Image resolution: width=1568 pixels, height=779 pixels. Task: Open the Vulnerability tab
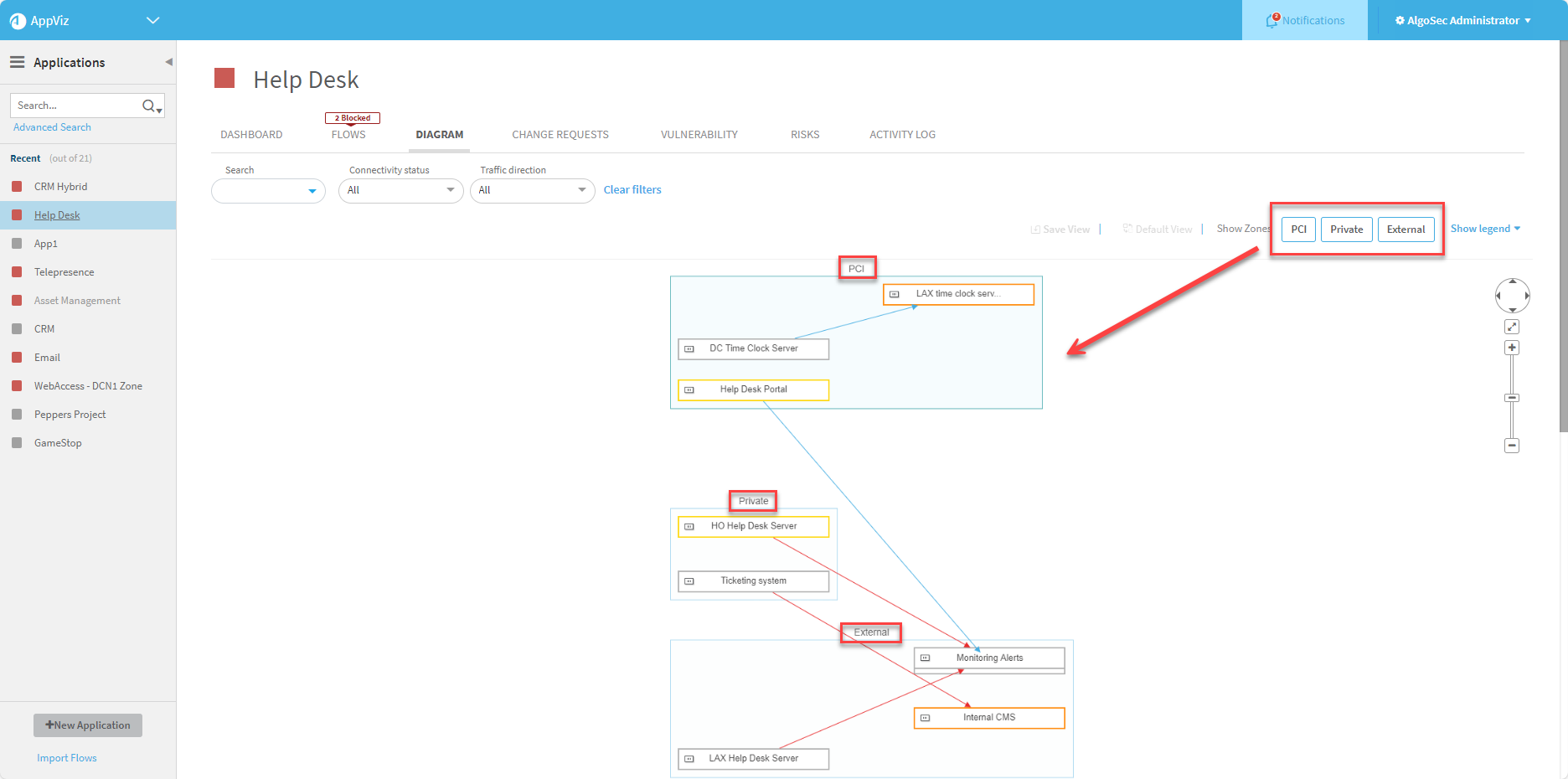[x=699, y=135]
